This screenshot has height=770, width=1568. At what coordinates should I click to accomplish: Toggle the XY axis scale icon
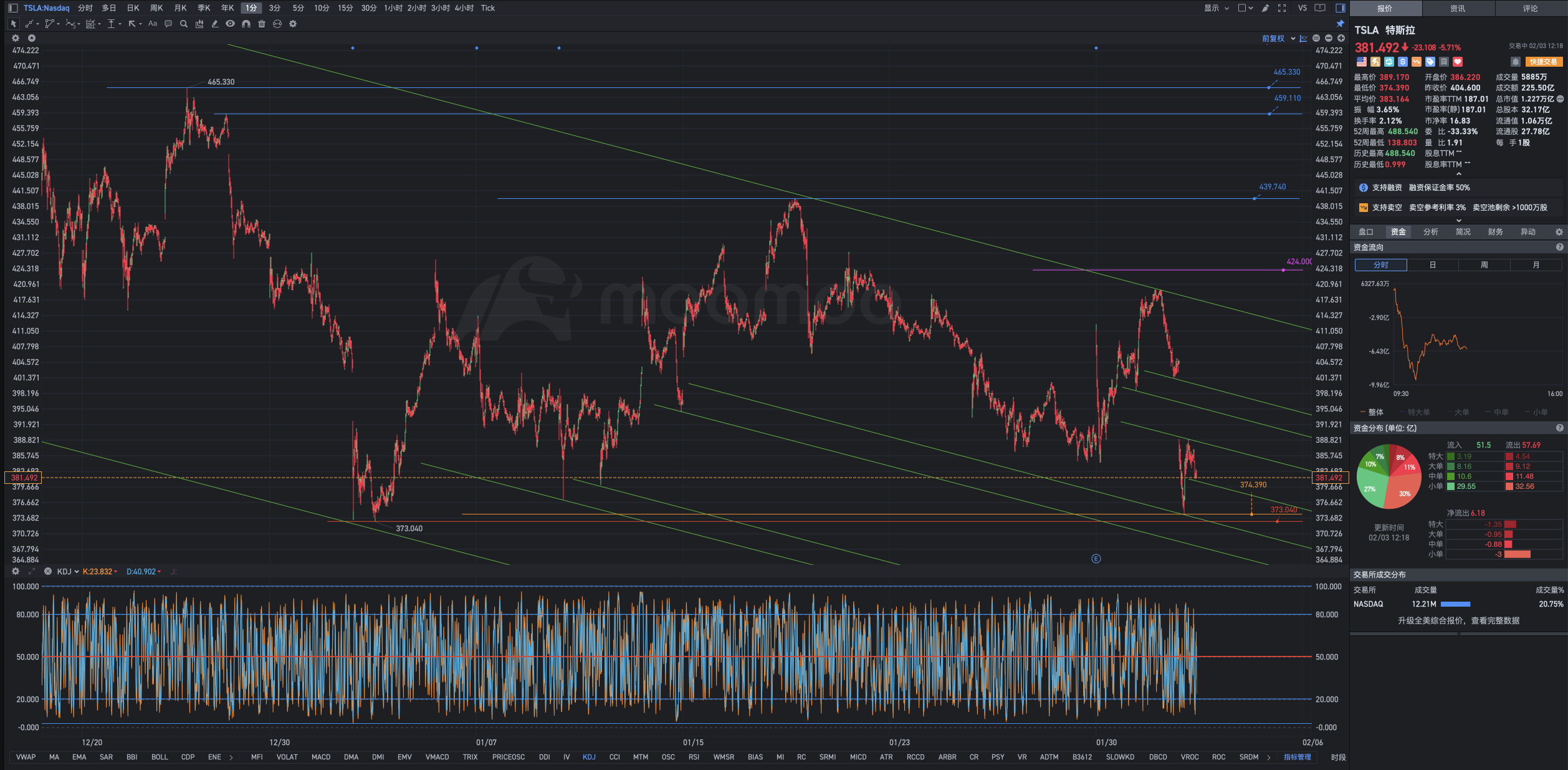(1303, 38)
